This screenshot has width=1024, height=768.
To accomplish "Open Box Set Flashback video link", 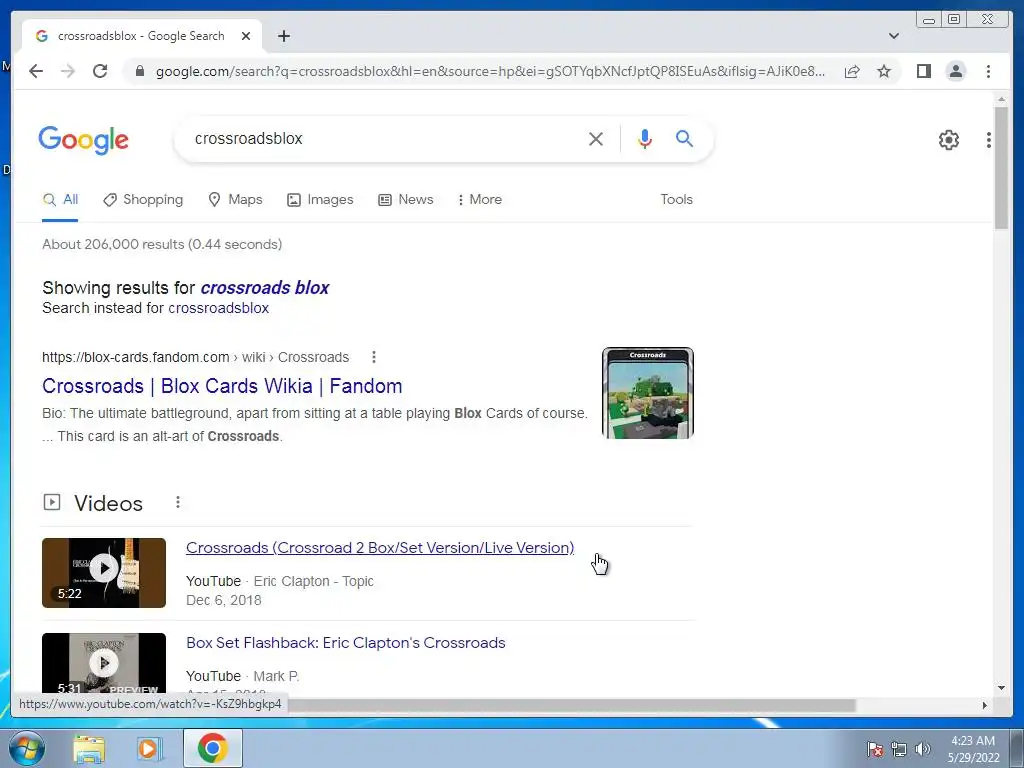I will tap(345, 643).
